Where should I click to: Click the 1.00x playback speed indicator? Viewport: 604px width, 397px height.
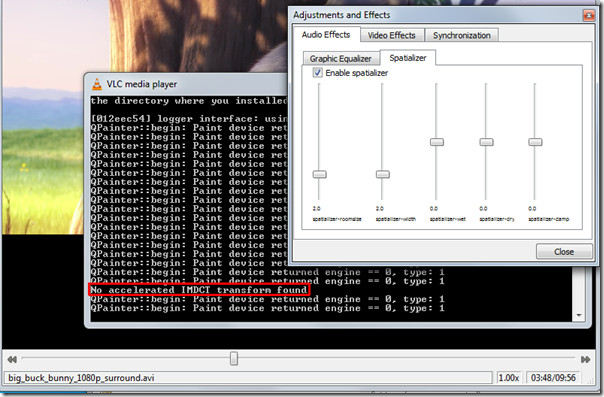(508, 378)
